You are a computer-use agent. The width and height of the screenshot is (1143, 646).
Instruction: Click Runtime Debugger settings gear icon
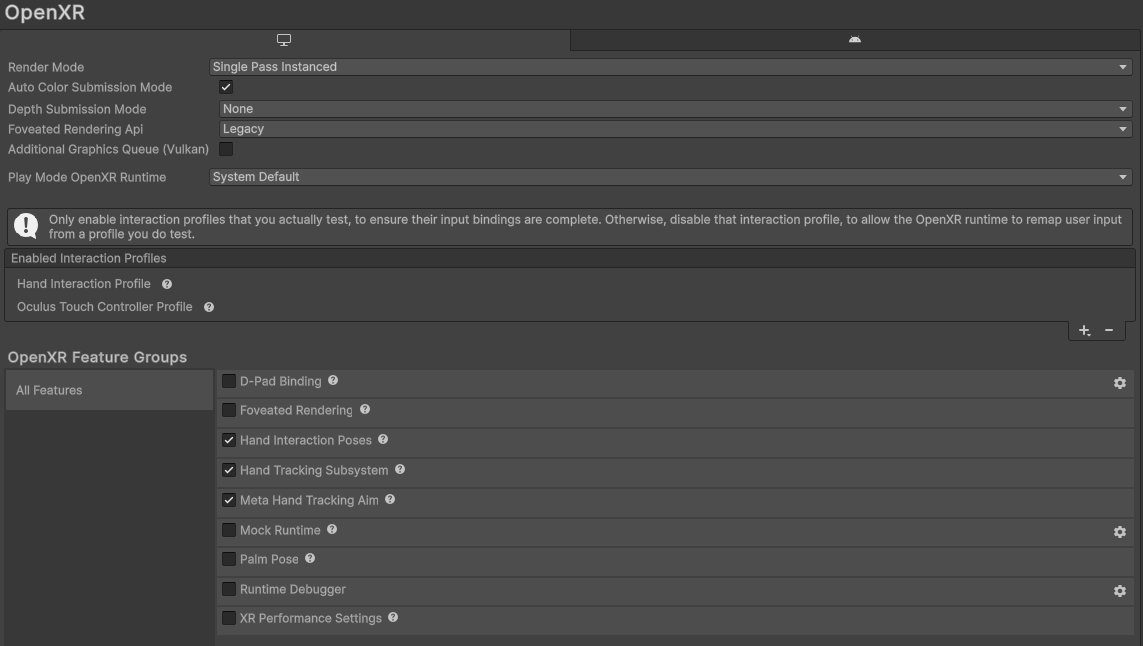(1119, 591)
